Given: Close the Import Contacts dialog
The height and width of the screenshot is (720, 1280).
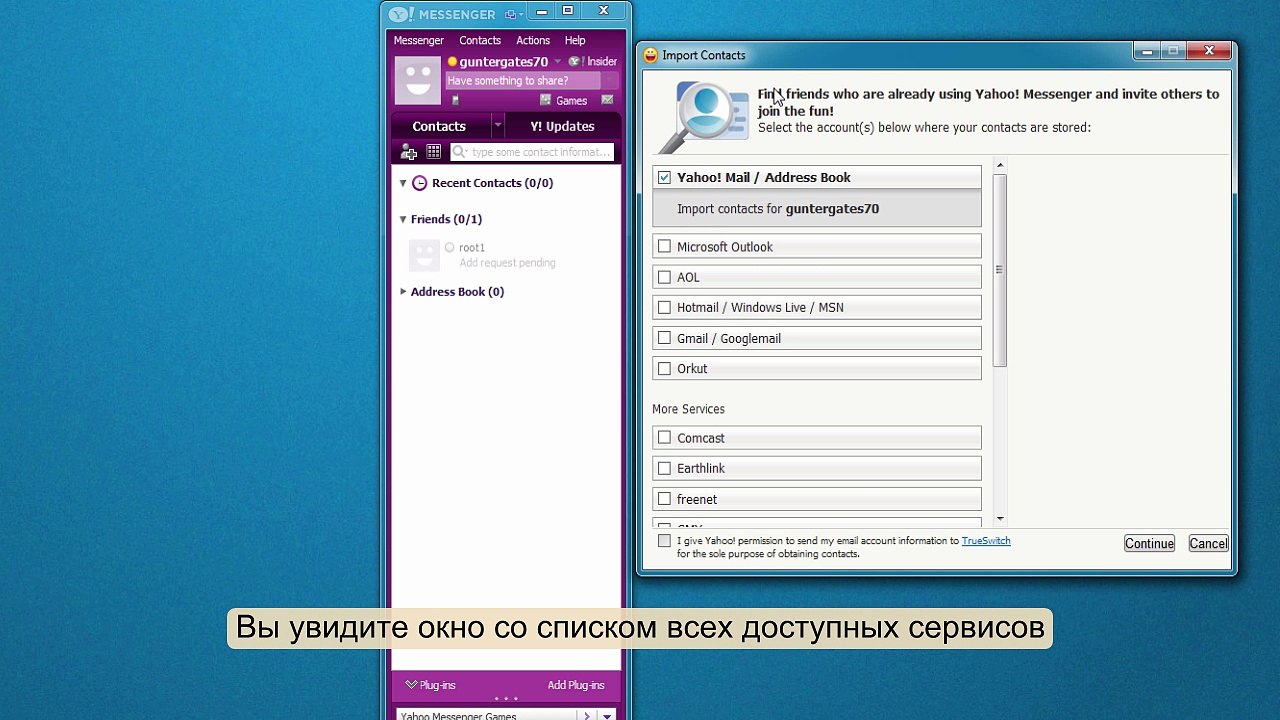Looking at the screenshot, I should tap(1209, 51).
